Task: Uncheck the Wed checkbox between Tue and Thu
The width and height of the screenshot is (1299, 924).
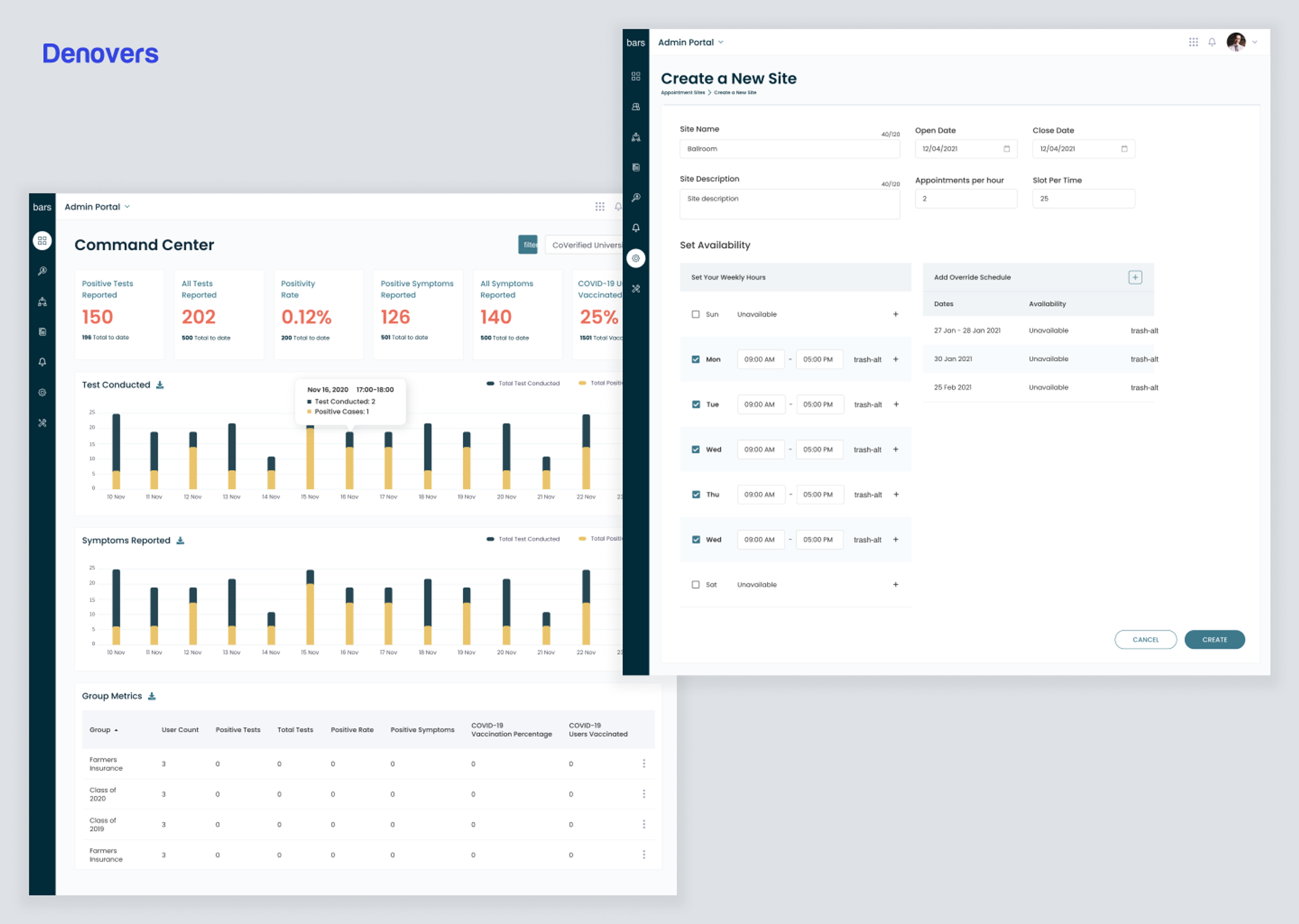Action: pyautogui.click(x=695, y=450)
